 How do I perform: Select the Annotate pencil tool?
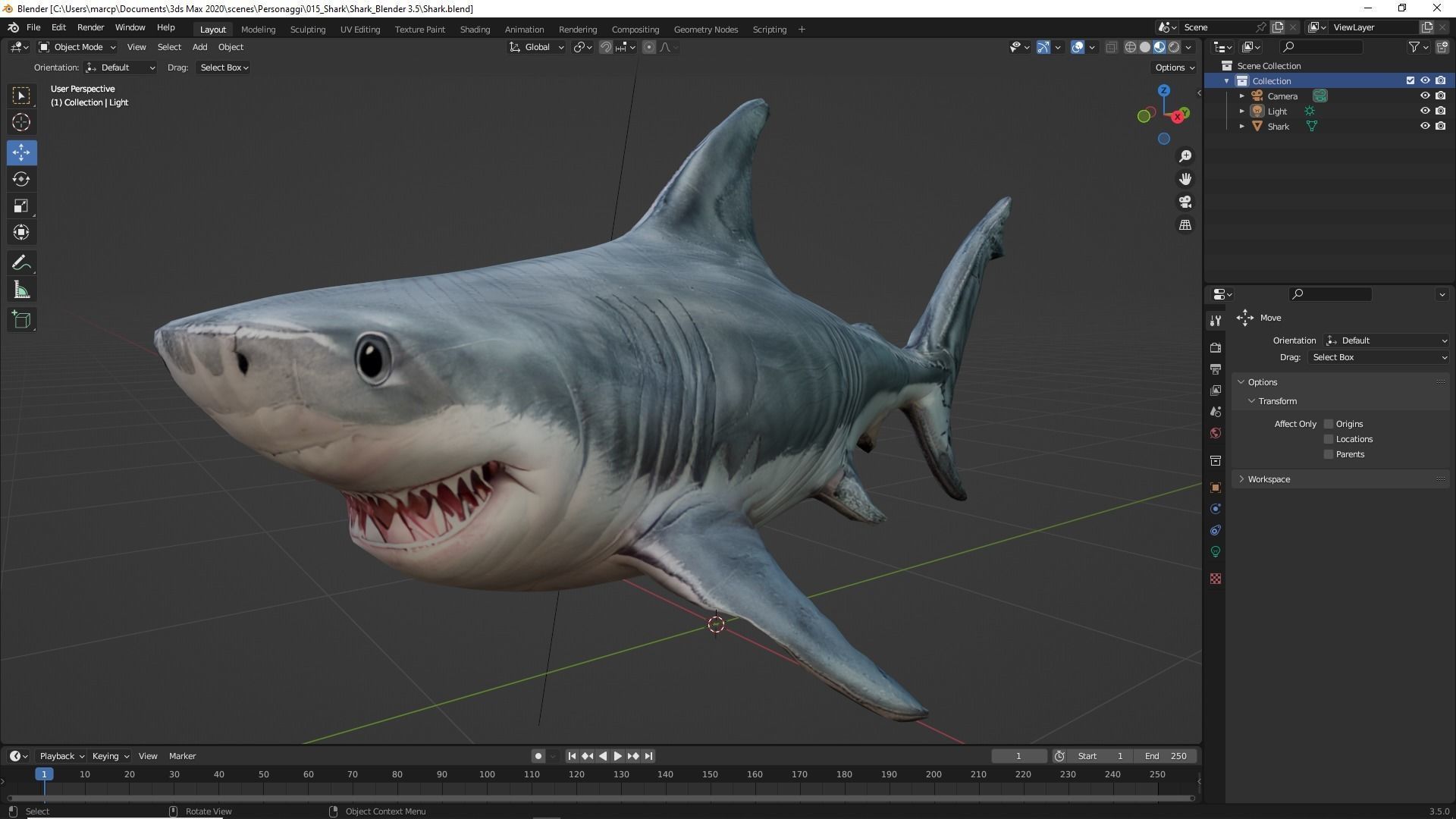point(21,263)
